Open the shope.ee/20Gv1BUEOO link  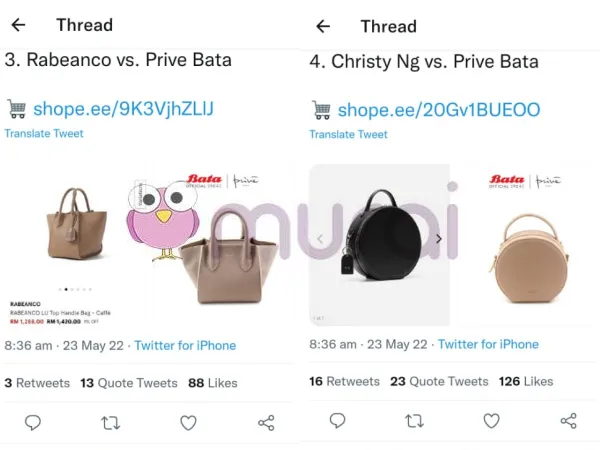(439, 110)
